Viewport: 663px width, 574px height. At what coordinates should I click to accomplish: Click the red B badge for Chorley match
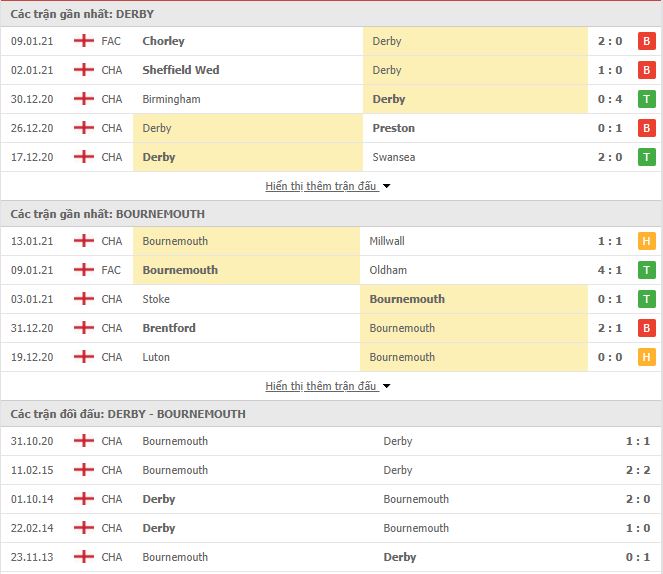point(647,41)
